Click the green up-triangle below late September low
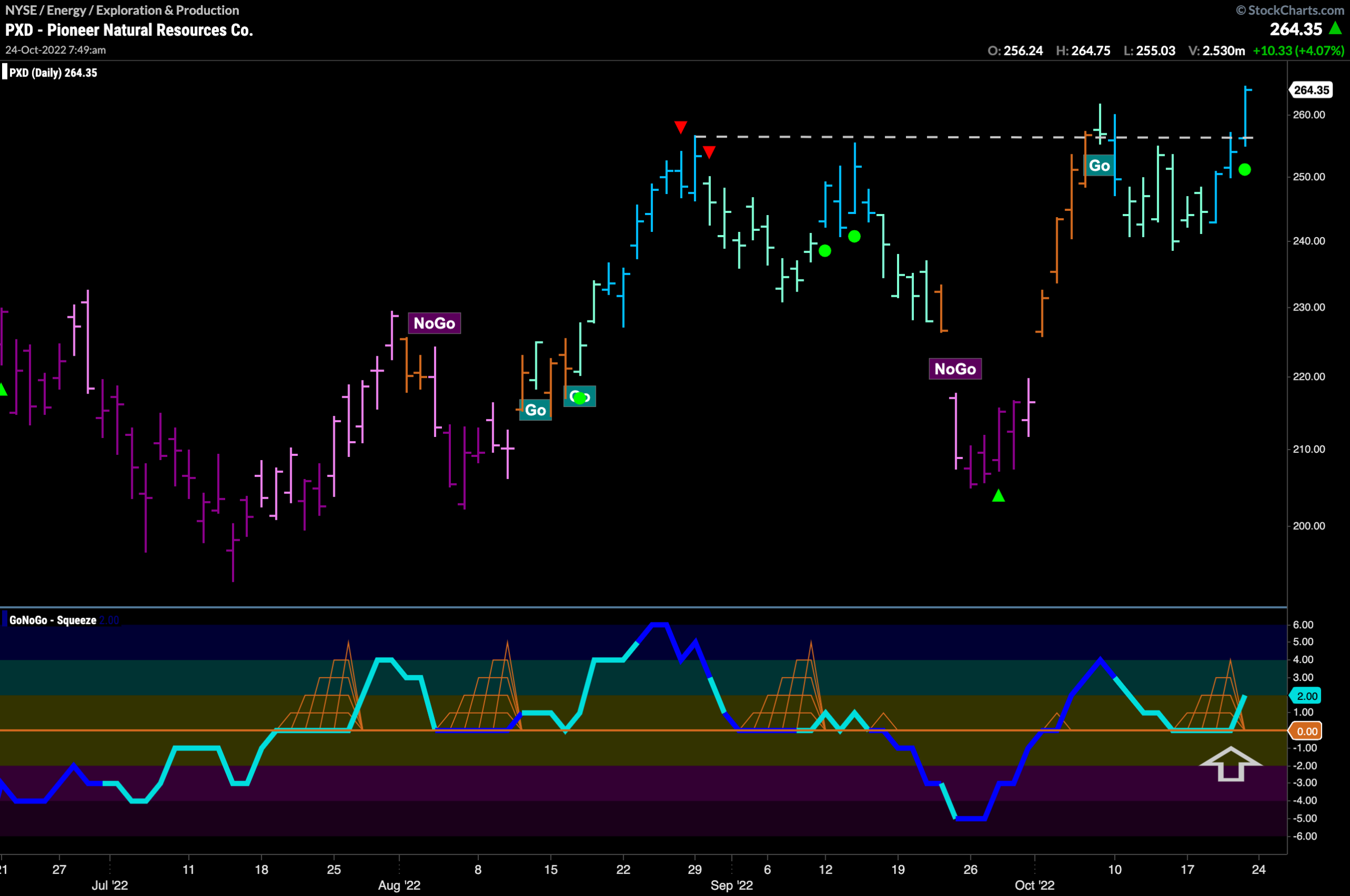This screenshot has width=1350, height=896. pyautogui.click(x=998, y=495)
